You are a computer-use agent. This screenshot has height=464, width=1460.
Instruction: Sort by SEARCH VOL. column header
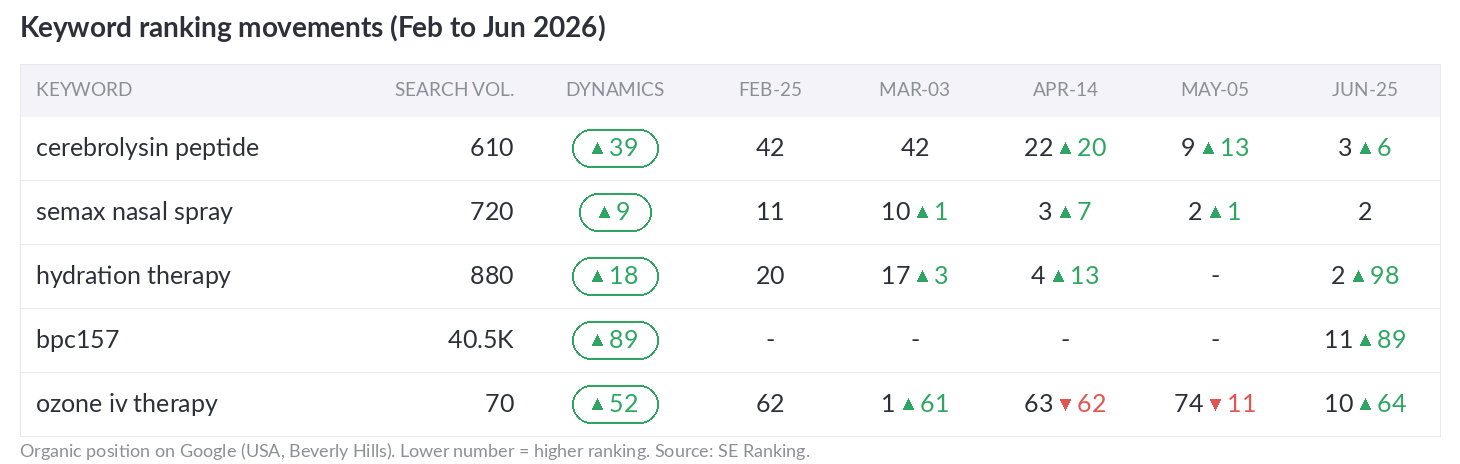pyautogui.click(x=454, y=89)
